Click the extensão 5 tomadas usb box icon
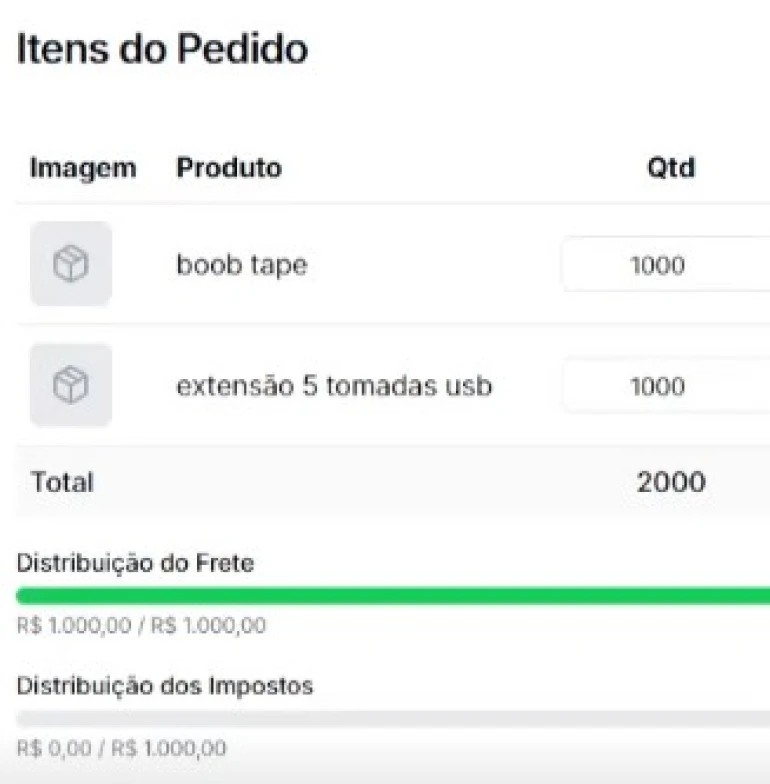The image size is (770, 784). [x=70, y=385]
